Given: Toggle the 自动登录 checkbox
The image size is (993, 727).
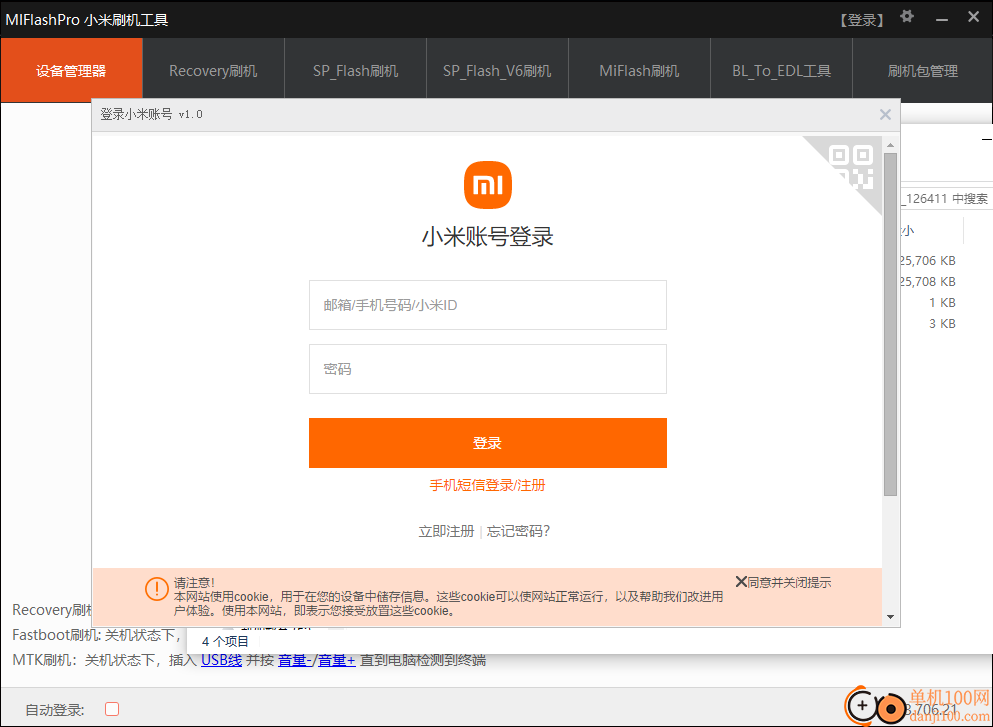Looking at the screenshot, I should point(112,709).
